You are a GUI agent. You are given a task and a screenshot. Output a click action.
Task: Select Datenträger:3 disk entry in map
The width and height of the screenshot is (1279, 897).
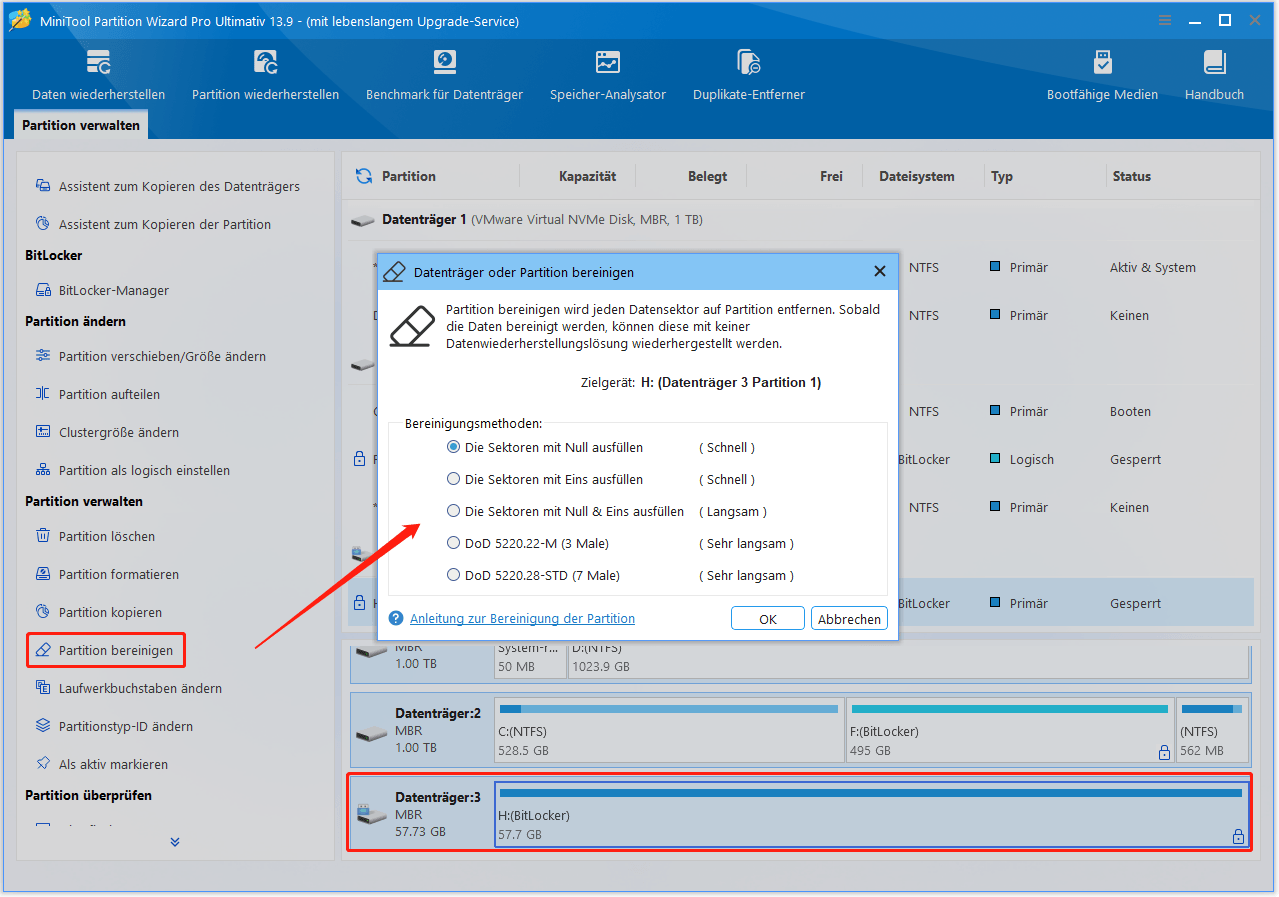click(422, 814)
